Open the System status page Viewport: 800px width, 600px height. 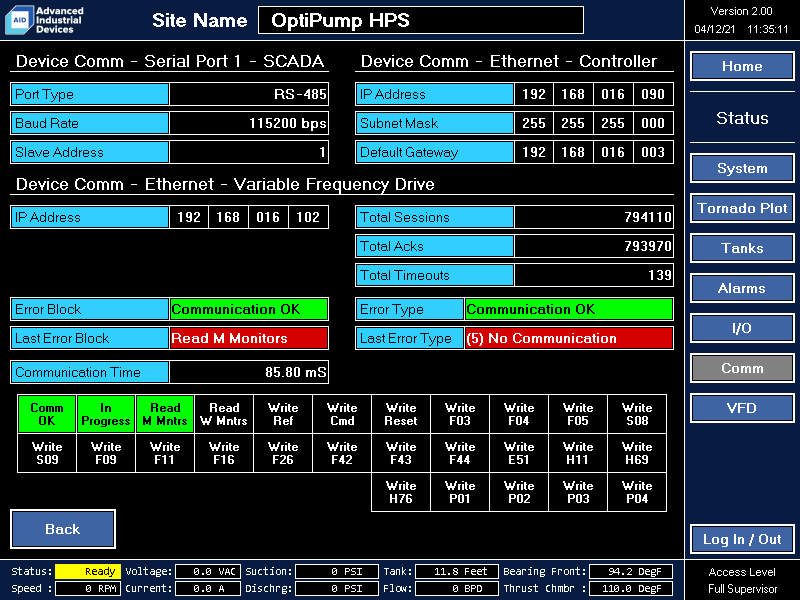click(742, 168)
